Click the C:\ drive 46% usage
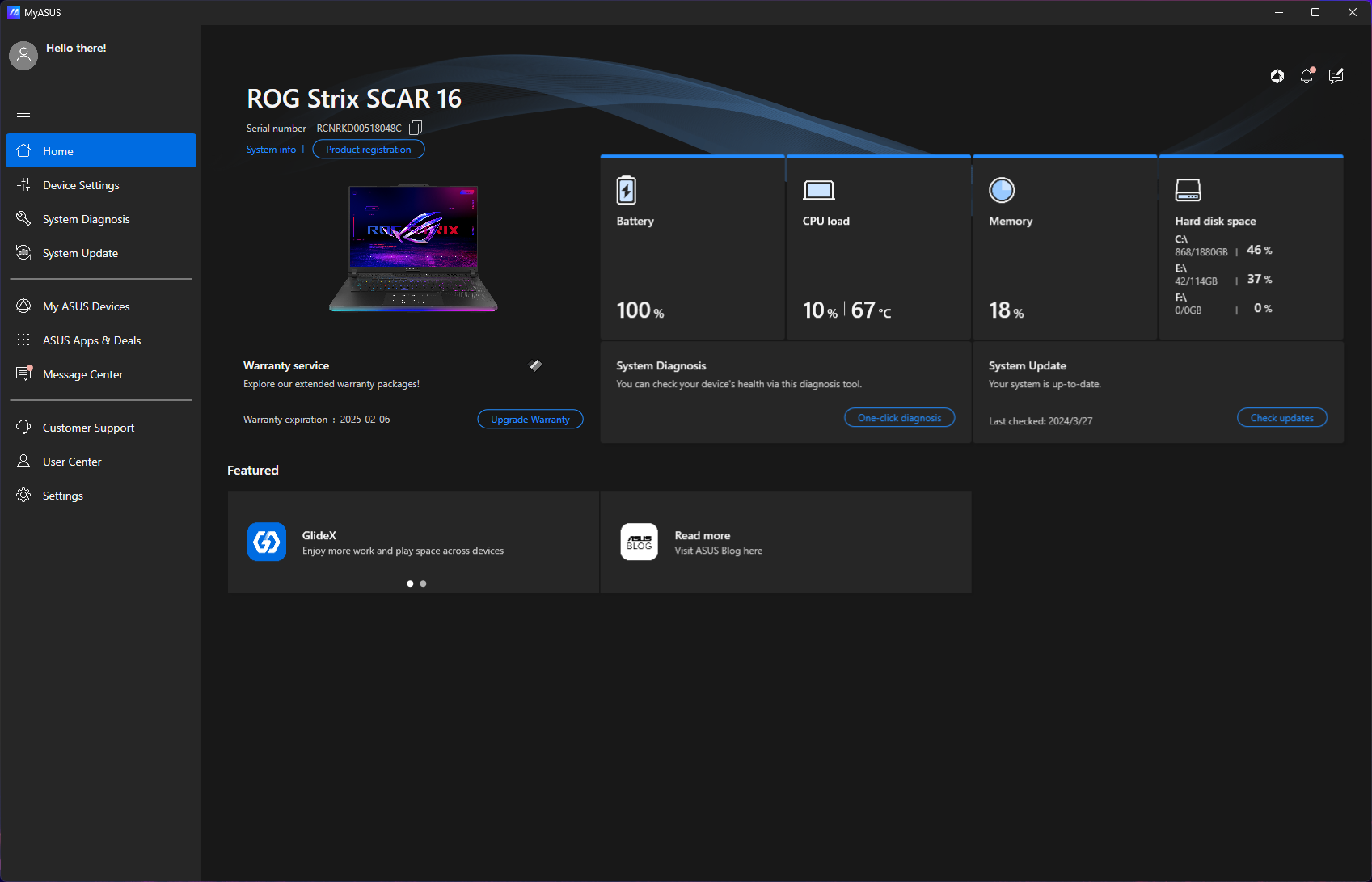1372x882 pixels. point(1260,250)
